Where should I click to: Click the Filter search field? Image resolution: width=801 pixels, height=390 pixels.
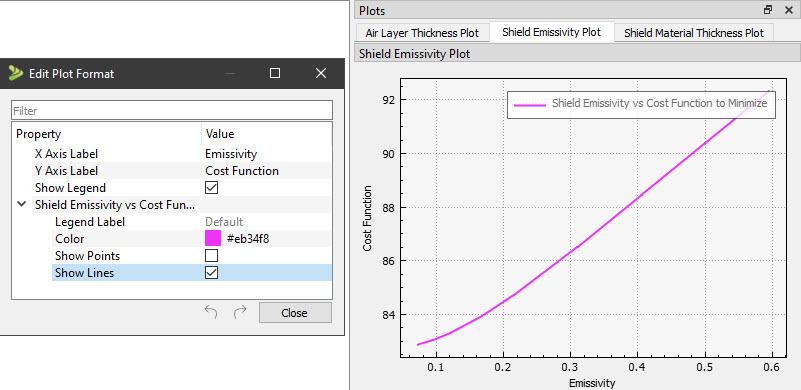(x=172, y=110)
